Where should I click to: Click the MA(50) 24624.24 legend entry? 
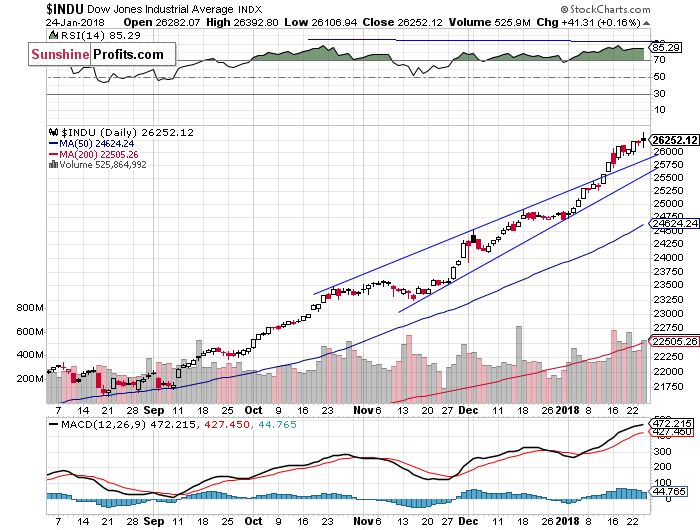click(x=91, y=144)
